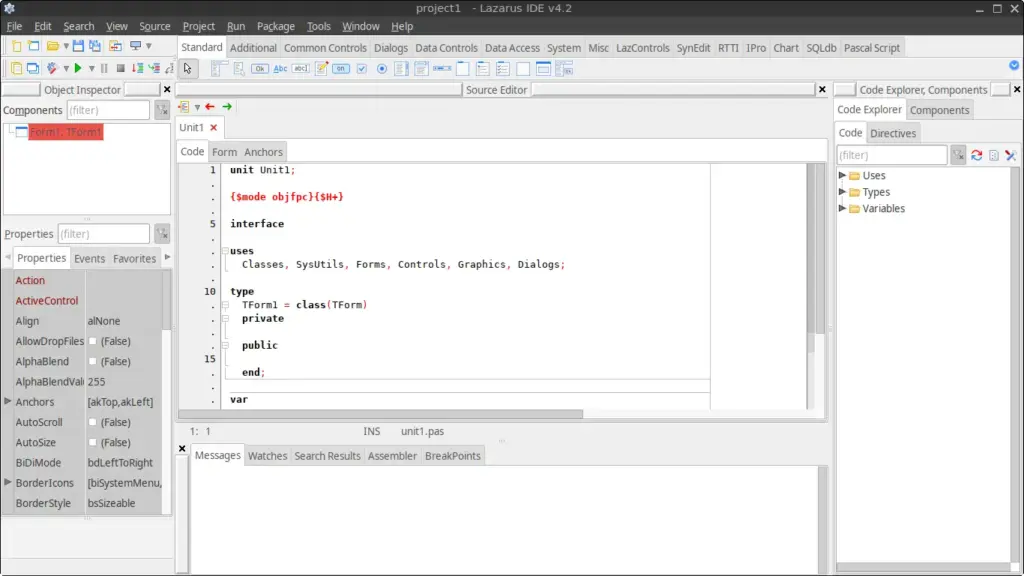Open the Components tab in right panel
Image resolution: width=1024 pixels, height=576 pixels.
pyautogui.click(x=939, y=110)
